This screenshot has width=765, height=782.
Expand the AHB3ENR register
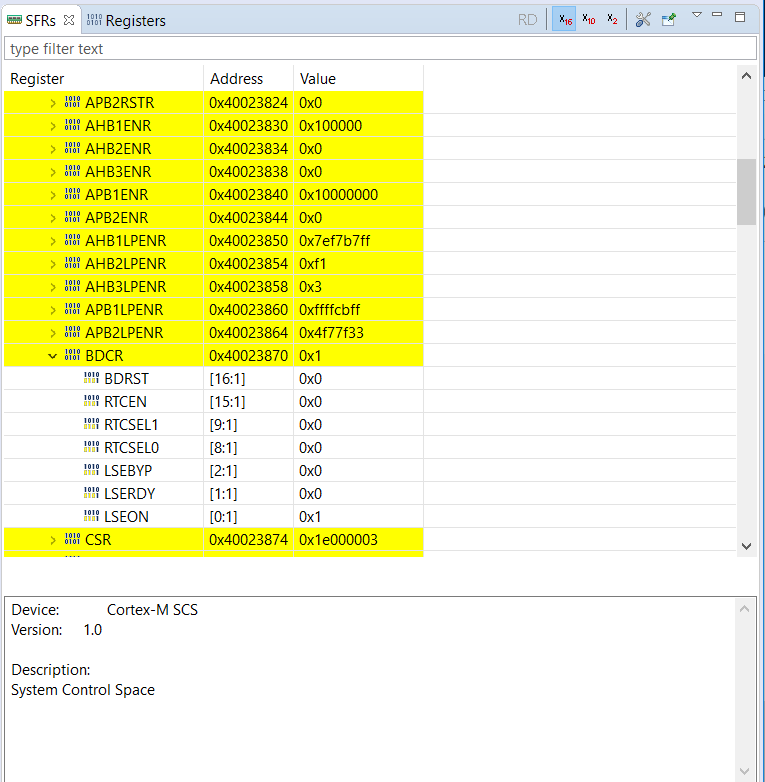pyautogui.click(x=53, y=172)
